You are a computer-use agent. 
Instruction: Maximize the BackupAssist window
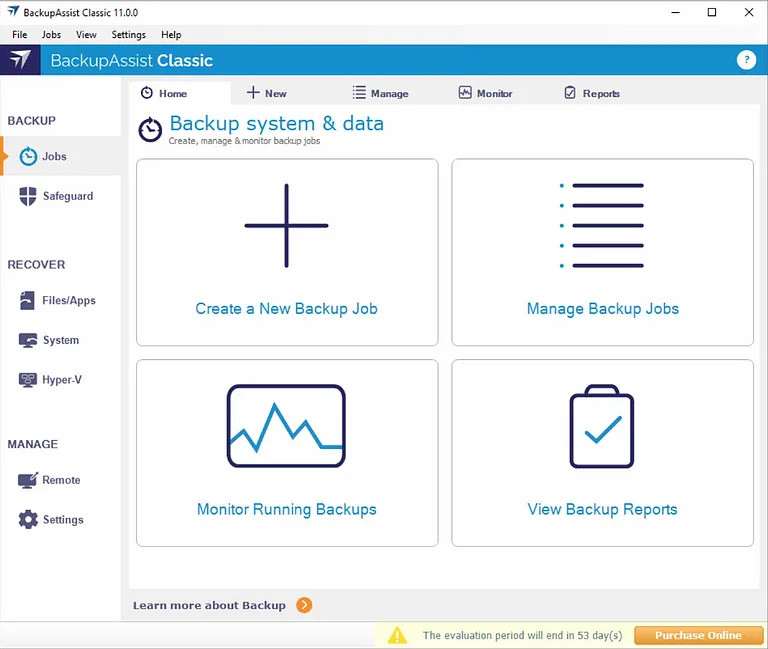point(712,12)
